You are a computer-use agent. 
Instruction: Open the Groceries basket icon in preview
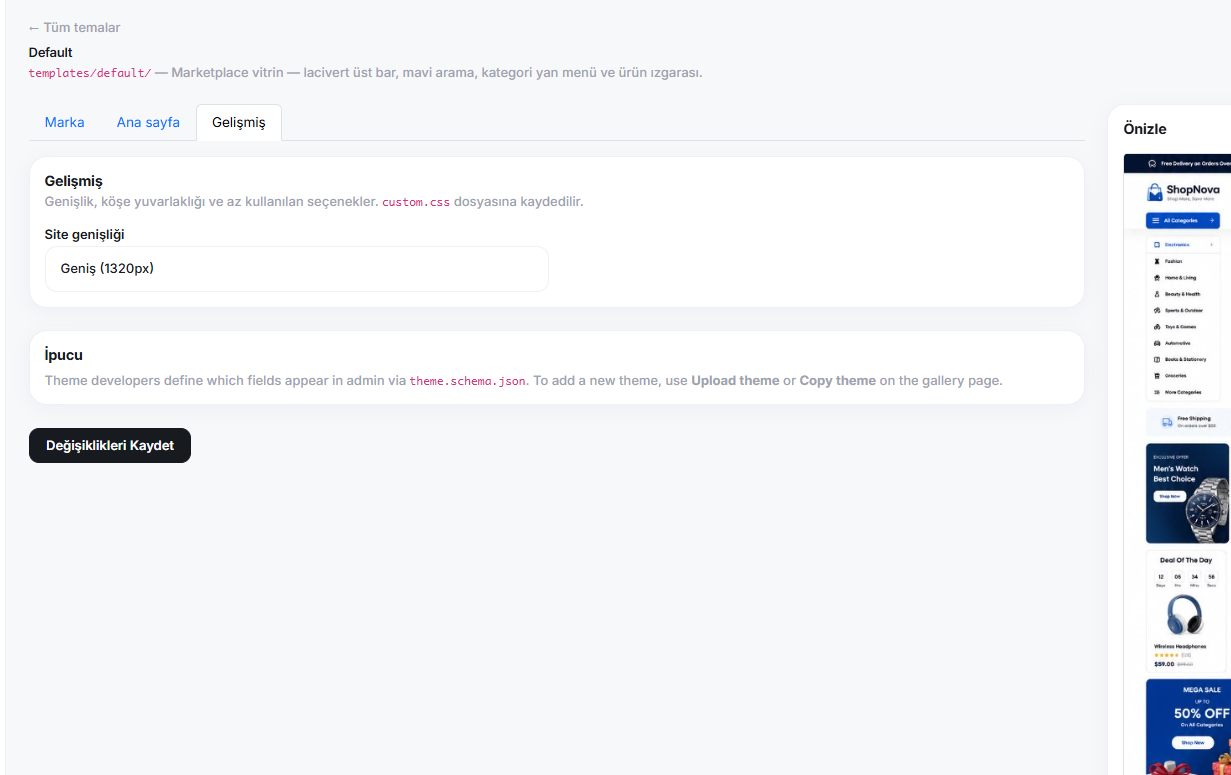(1157, 375)
